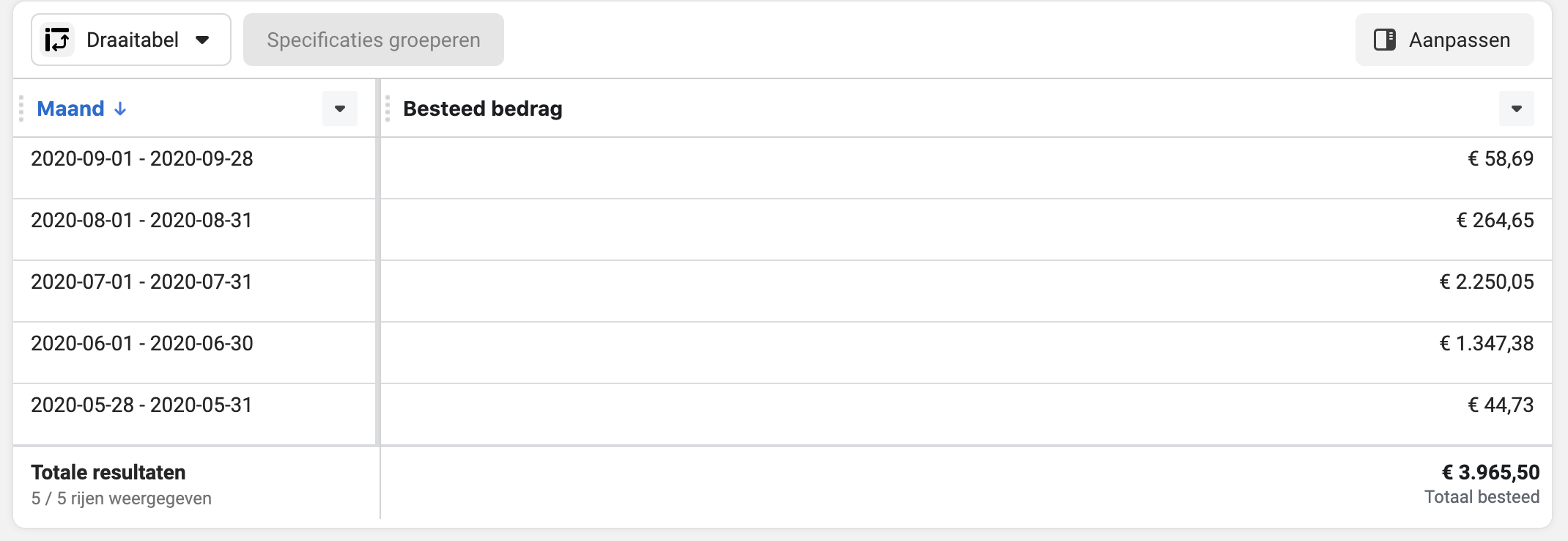Screen dimensions: 1568x541
Task: Click the total € 3.965,50 amount
Action: click(1490, 472)
